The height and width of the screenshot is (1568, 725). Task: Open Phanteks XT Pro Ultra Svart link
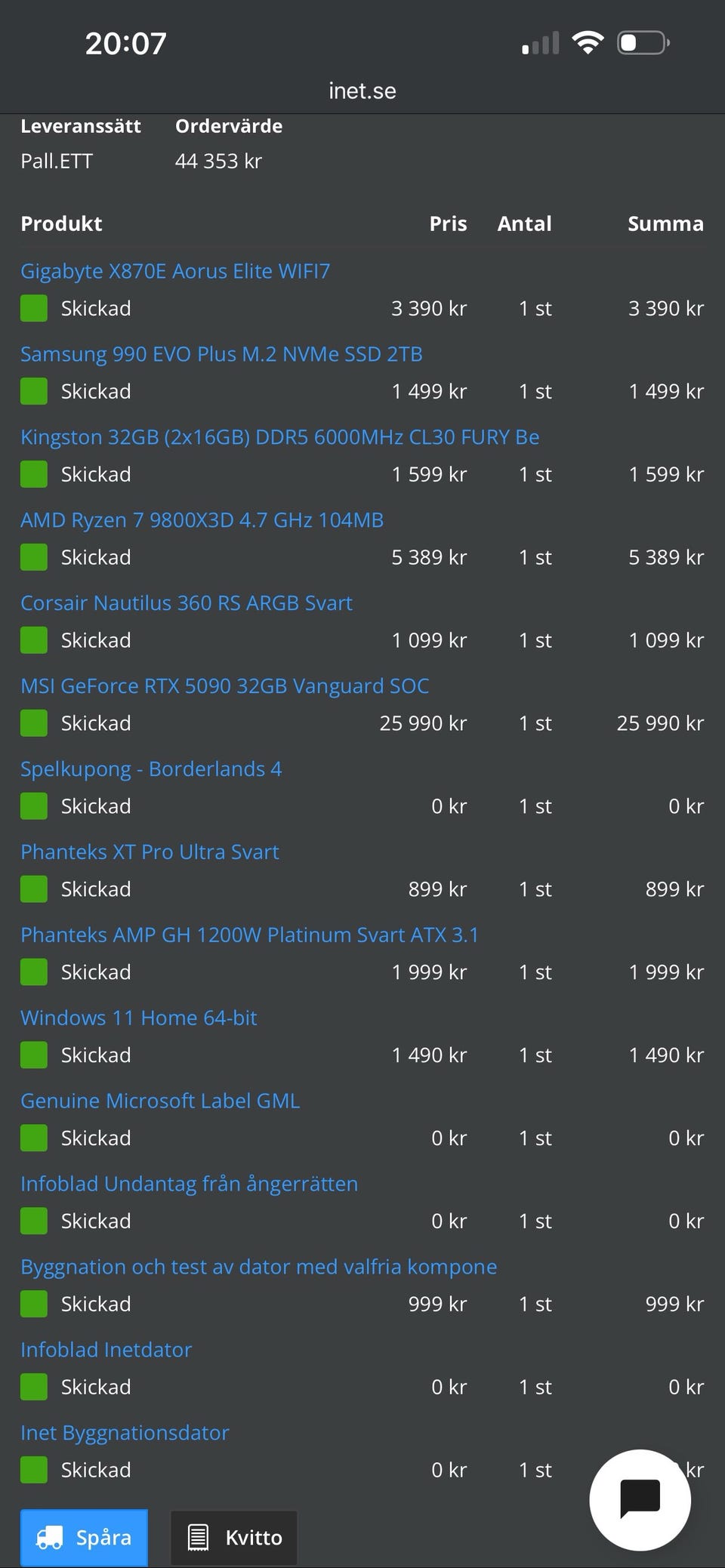150,852
